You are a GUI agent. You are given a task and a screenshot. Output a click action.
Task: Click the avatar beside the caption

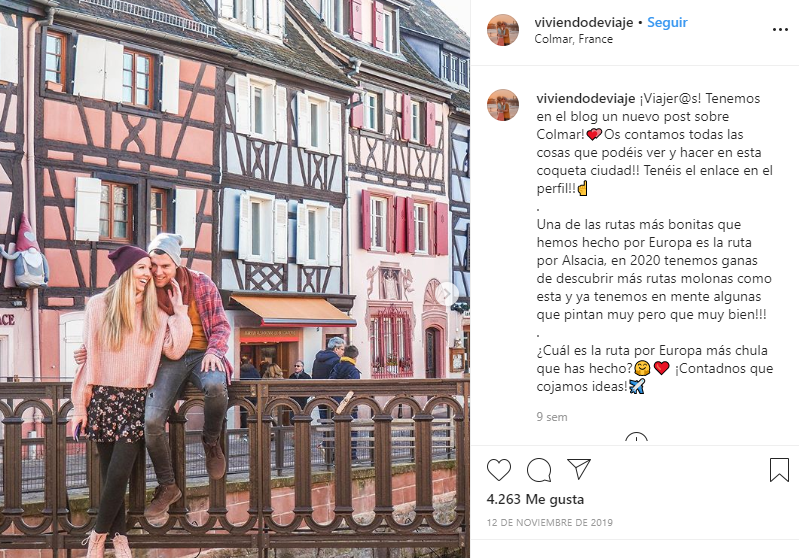(x=502, y=105)
